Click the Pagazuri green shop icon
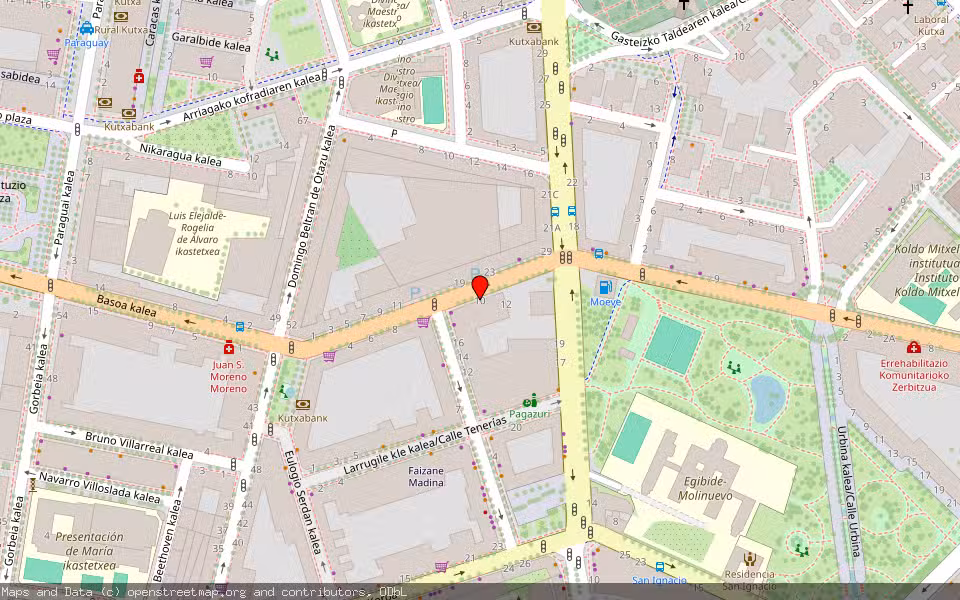Image resolution: width=960 pixels, height=600 pixels. point(530,400)
